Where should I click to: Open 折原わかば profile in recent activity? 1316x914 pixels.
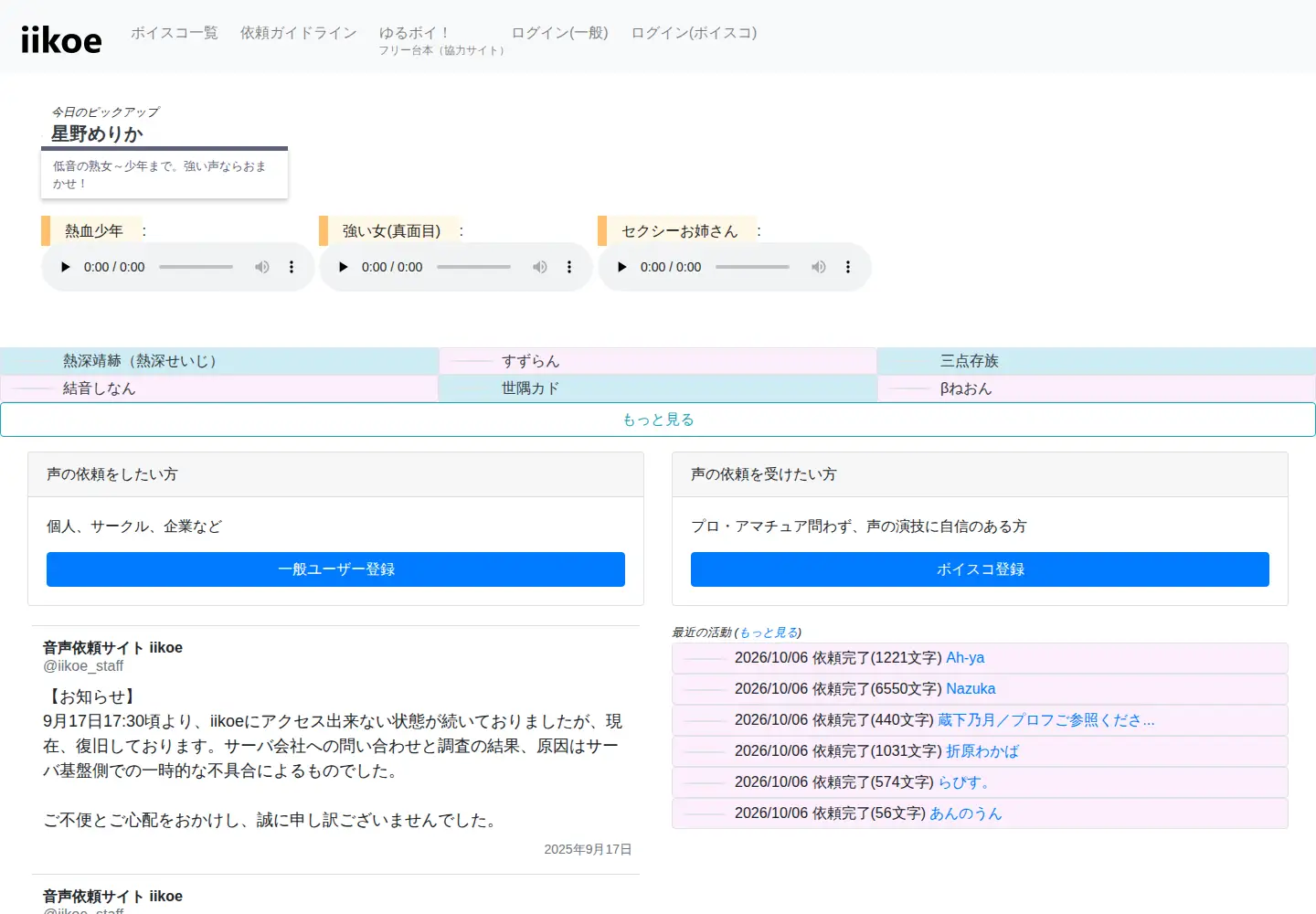pyautogui.click(x=982, y=751)
